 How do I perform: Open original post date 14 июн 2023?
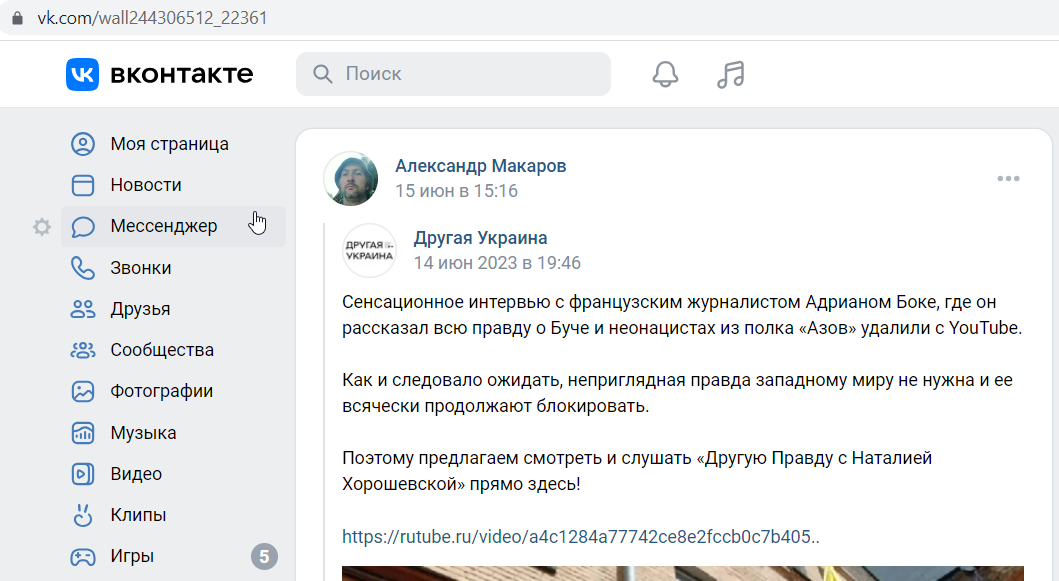tap(497, 263)
